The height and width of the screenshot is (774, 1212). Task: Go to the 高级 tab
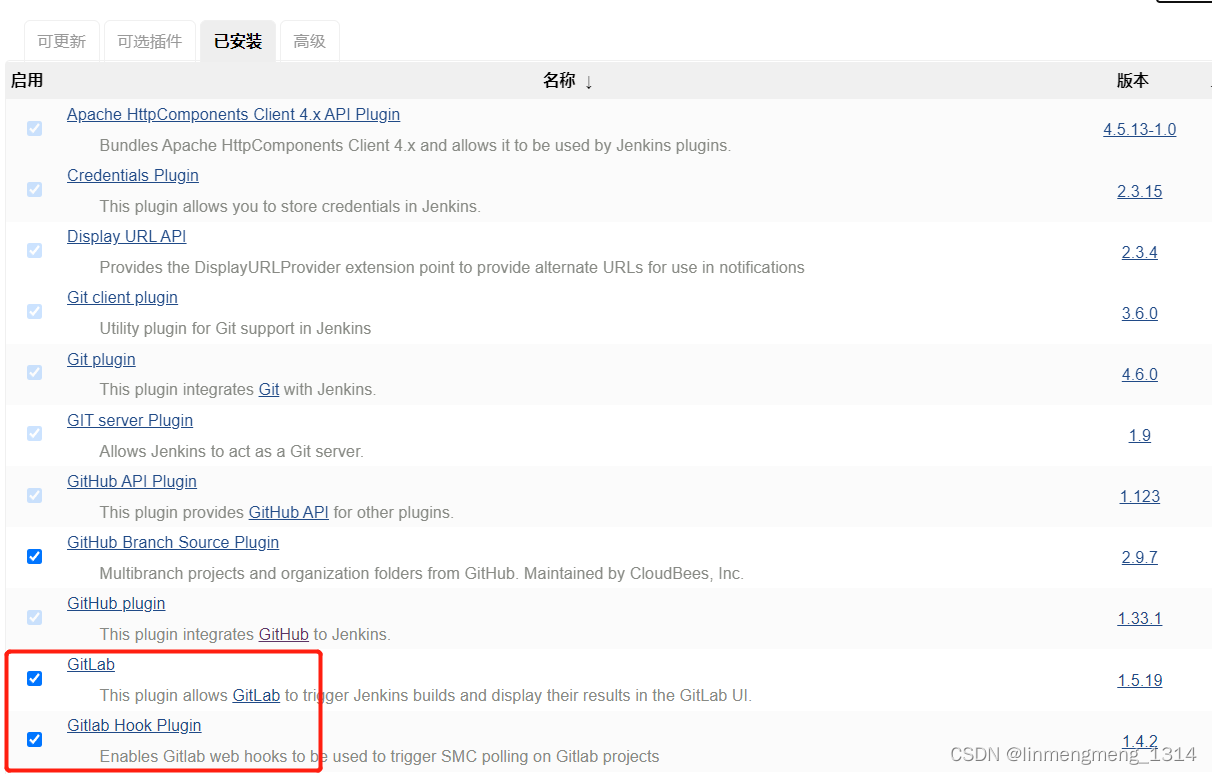point(310,41)
